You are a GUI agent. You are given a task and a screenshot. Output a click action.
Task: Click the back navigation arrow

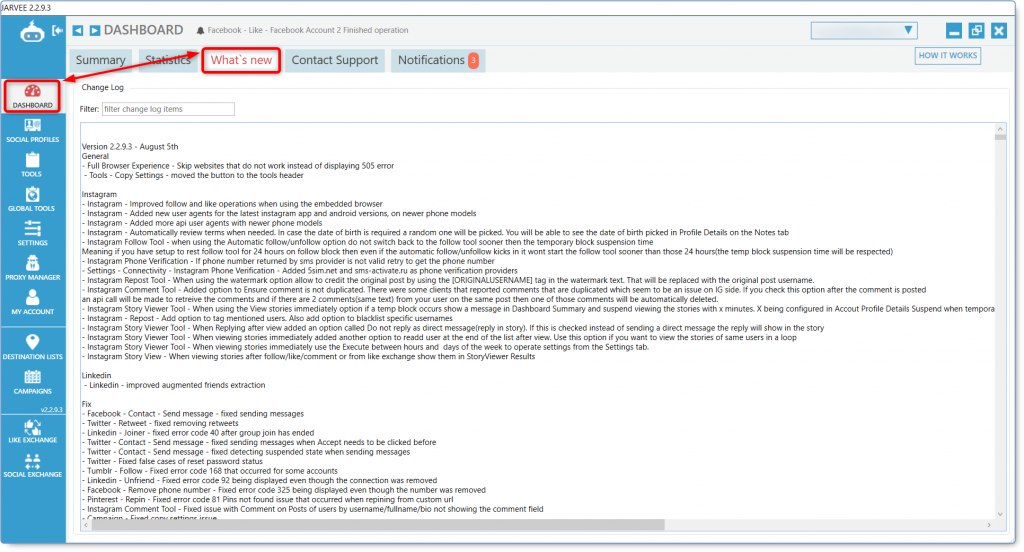tap(77, 31)
